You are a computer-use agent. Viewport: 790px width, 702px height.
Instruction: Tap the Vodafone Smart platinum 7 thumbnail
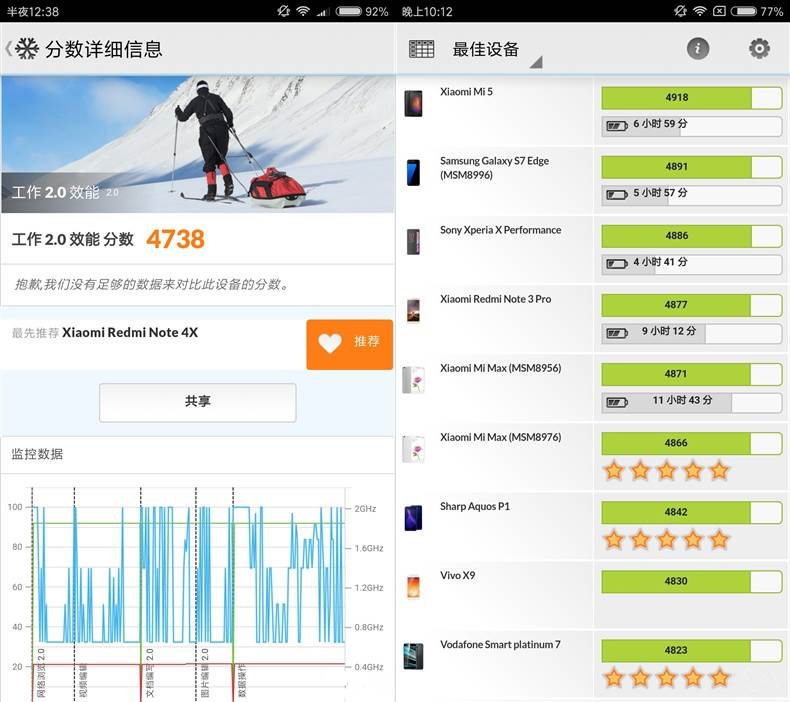click(413, 656)
